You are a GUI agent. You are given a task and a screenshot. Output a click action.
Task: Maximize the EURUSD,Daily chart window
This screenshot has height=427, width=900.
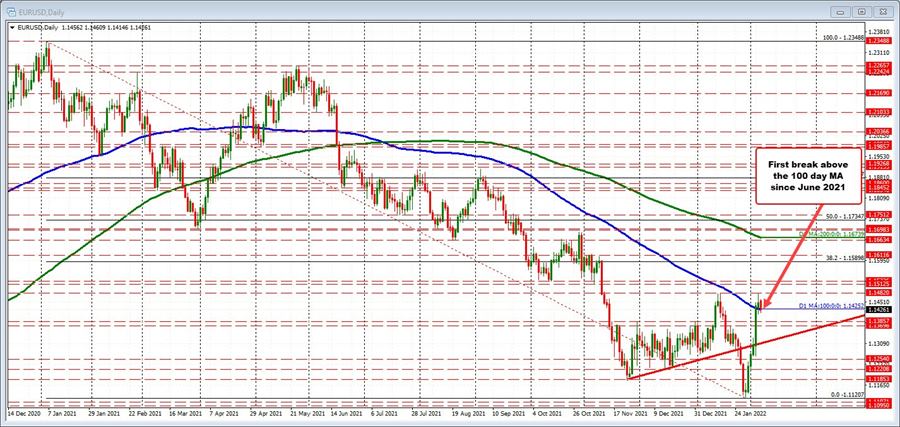click(863, 11)
